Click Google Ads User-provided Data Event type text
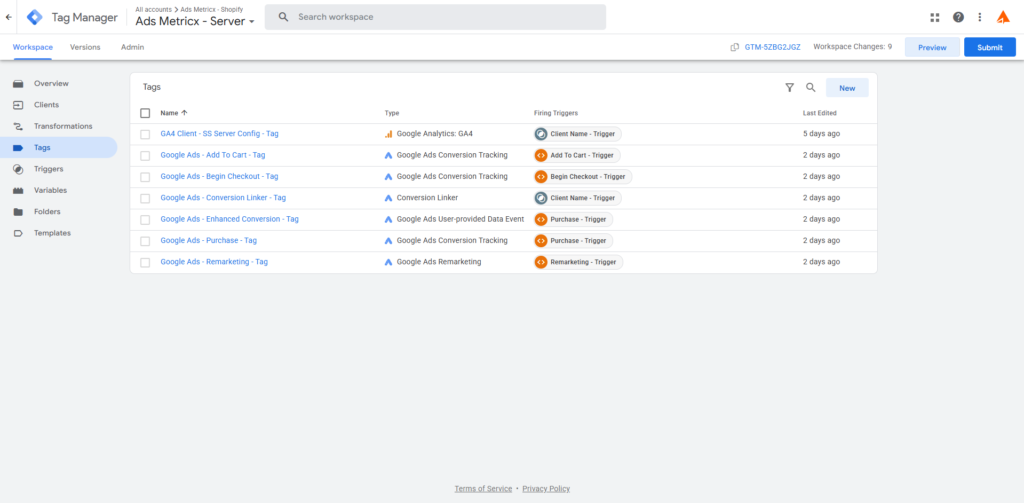Image resolution: width=1024 pixels, height=503 pixels. [x=460, y=219]
